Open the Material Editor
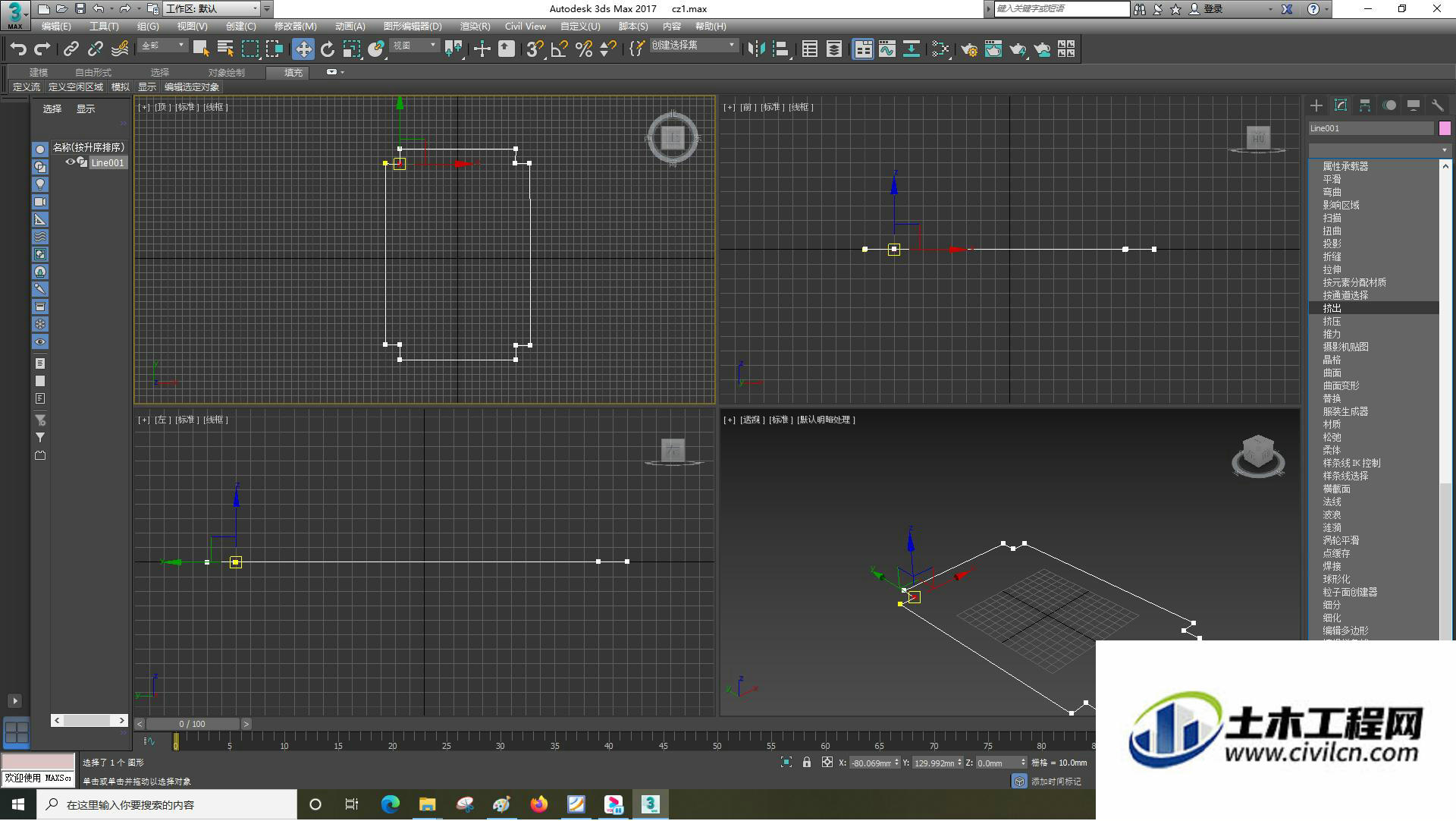The height and width of the screenshot is (821, 1456). coord(940,49)
